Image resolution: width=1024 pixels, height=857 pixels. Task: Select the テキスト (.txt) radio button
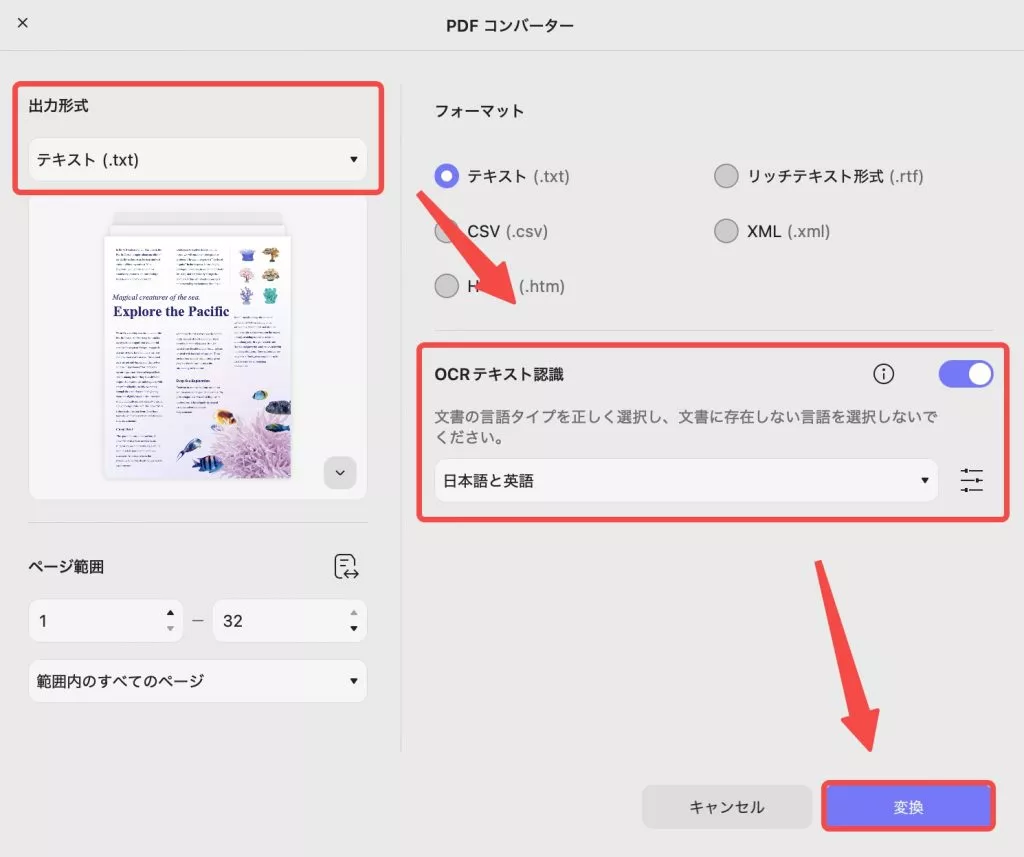pyautogui.click(x=447, y=176)
